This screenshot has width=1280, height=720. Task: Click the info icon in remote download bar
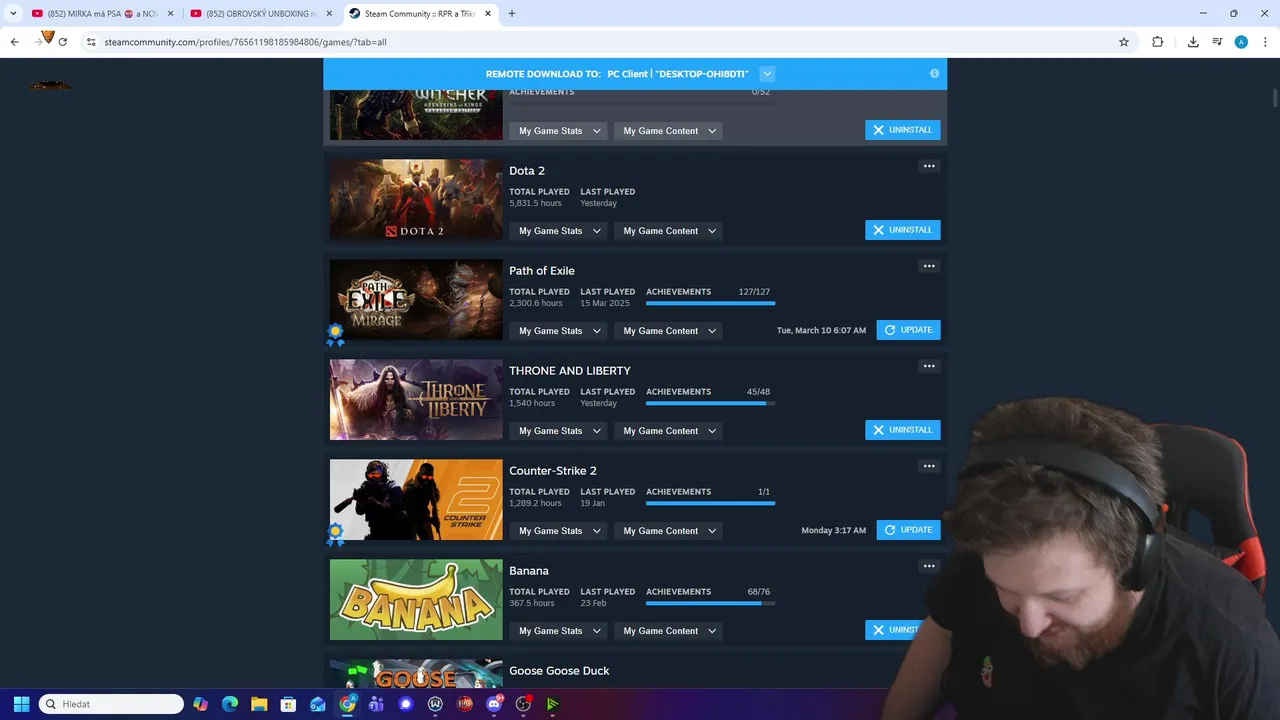click(935, 74)
